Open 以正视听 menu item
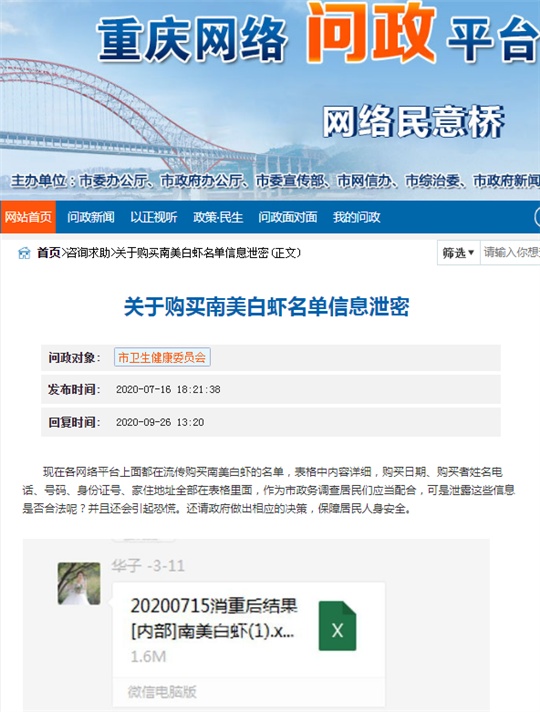The height and width of the screenshot is (712, 540). (154, 217)
